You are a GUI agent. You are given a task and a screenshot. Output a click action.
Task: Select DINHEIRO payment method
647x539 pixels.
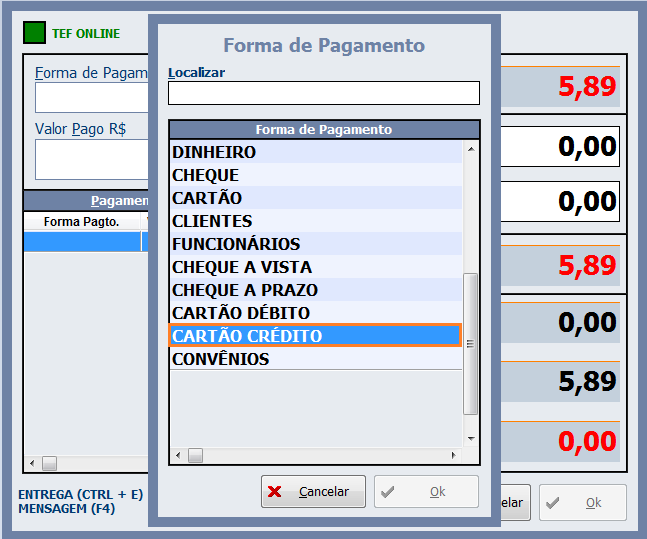coord(214,152)
